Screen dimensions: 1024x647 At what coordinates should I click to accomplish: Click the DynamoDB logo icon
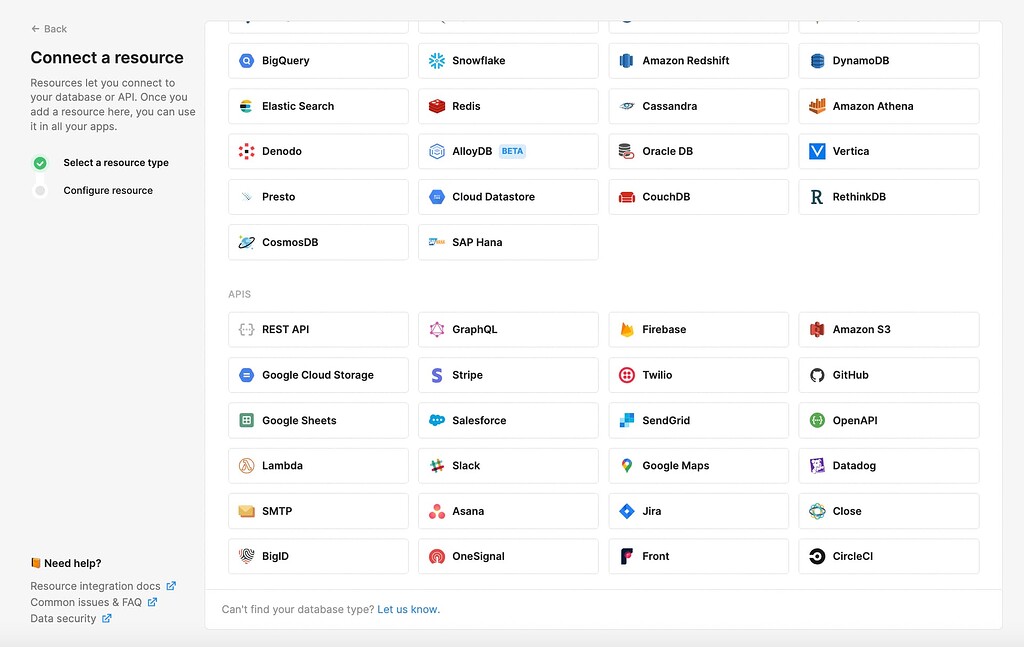point(817,61)
